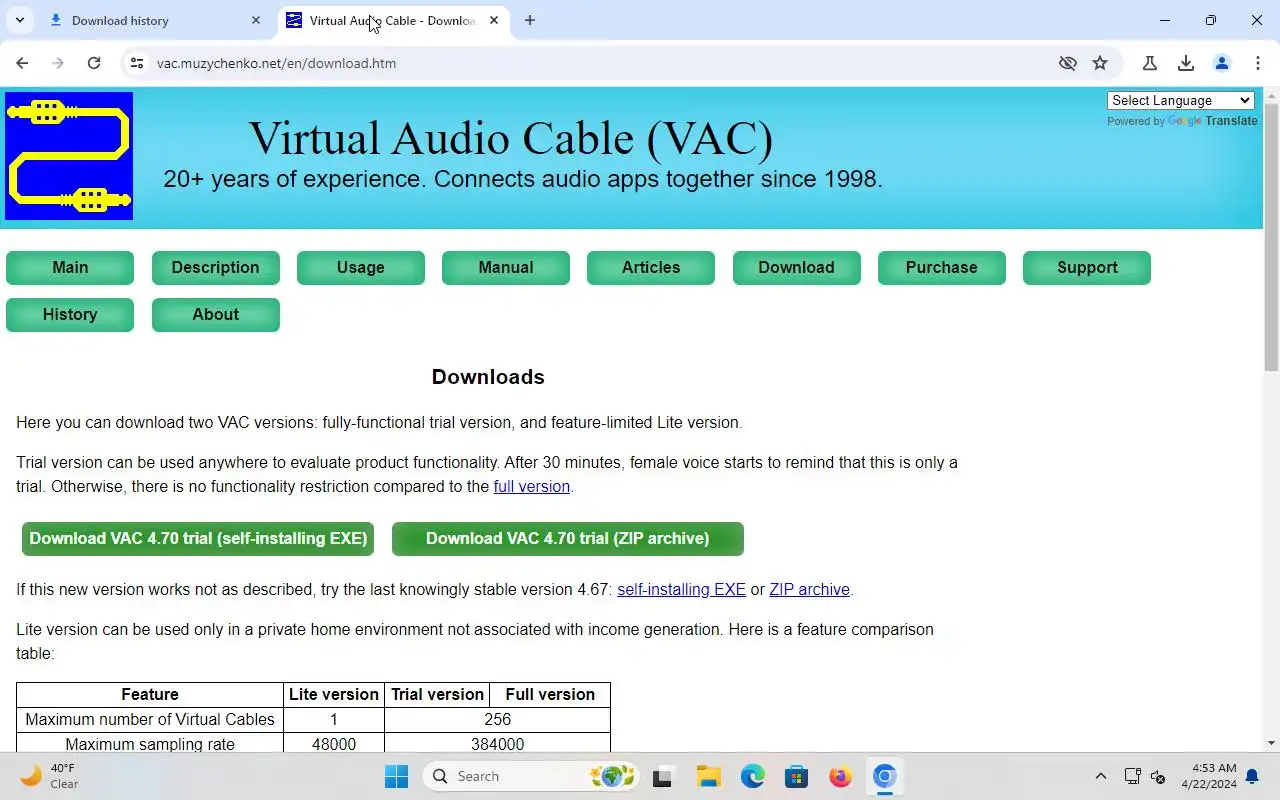Open the browser downloads icon
1280x800 pixels.
1186,63
